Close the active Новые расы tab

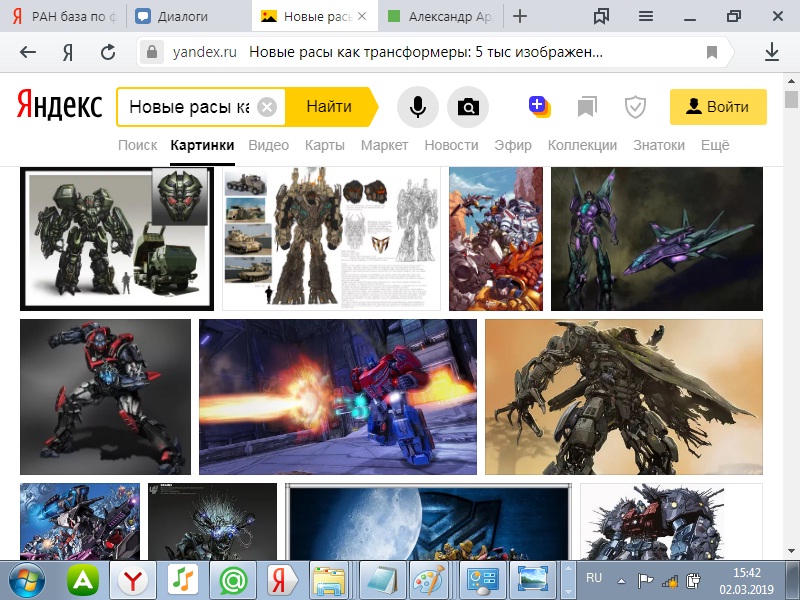(362, 16)
